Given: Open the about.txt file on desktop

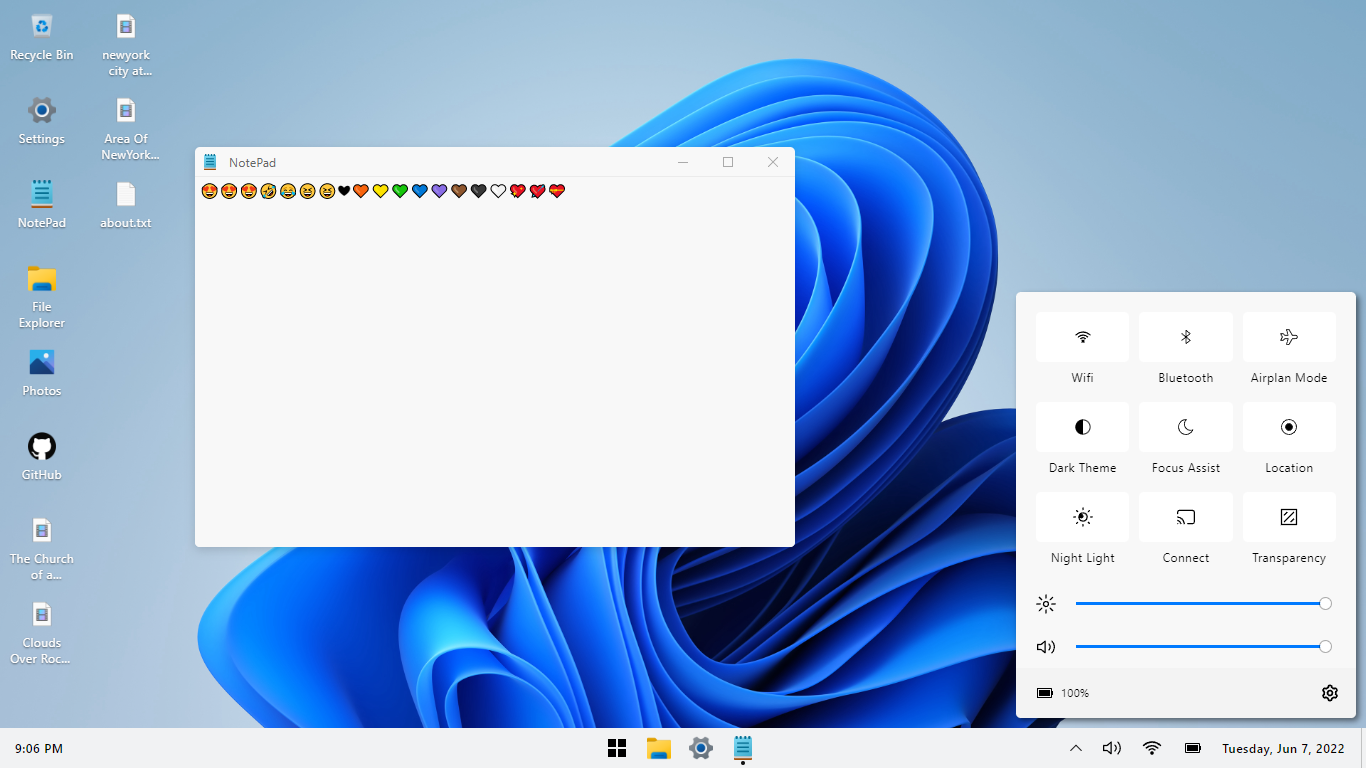Looking at the screenshot, I should [125, 195].
